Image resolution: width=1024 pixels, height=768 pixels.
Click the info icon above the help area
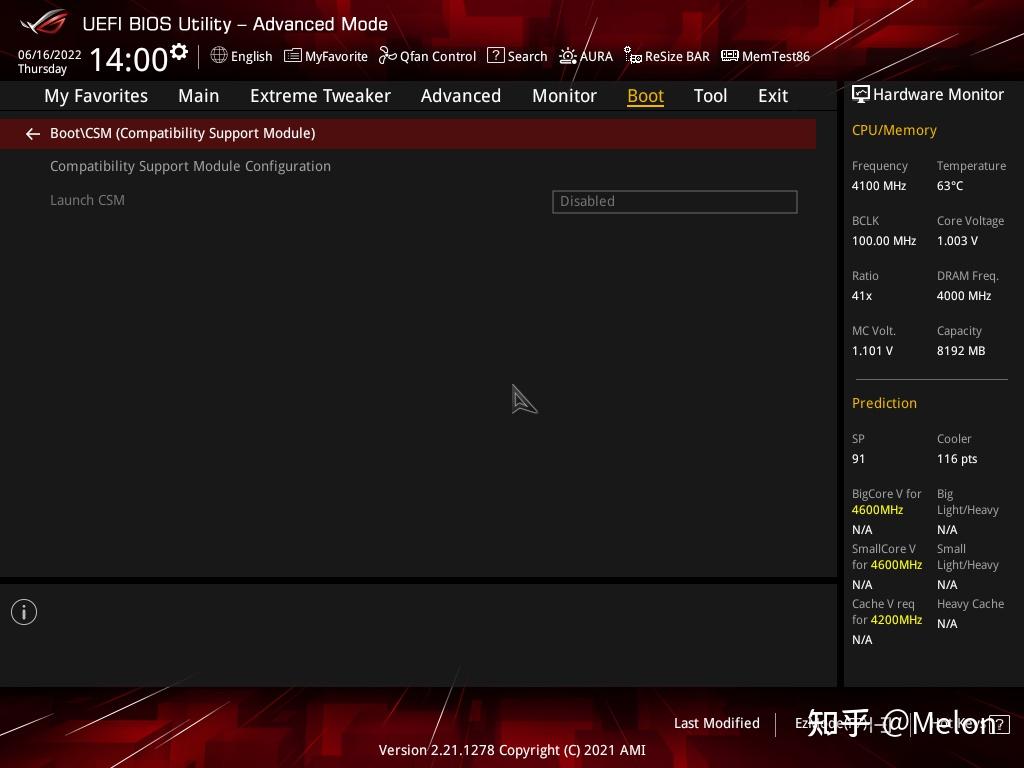24,611
